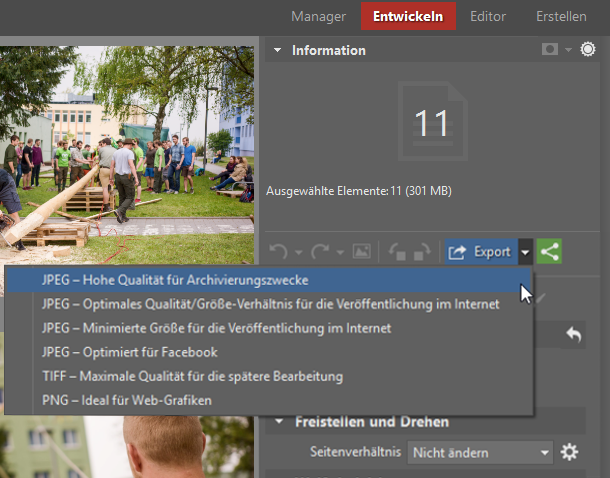This screenshot has height=478, width=610.
Task: Choose JPEG Optimales Qualität/Größe-Verhältnis preset
Action: pyautogui.click(x=269, y=304)
